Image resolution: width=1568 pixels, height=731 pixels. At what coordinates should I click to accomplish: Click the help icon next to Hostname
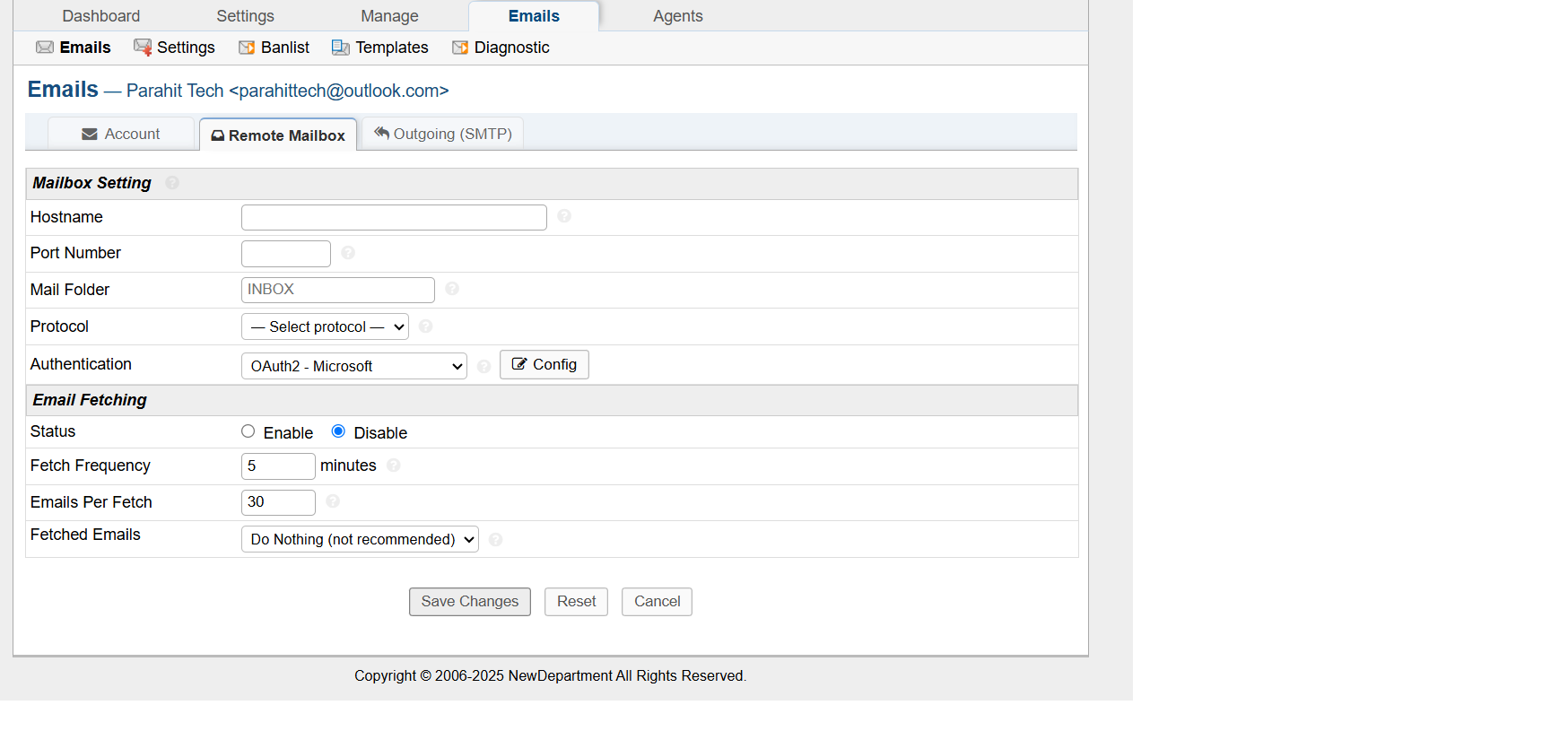tap(564, 216)
